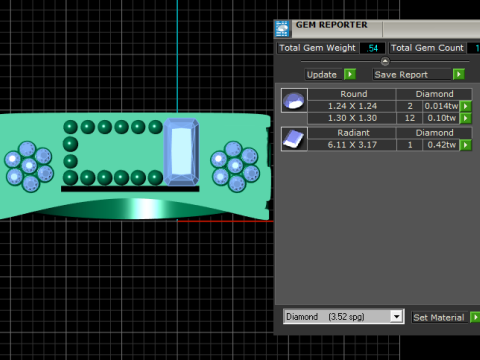Click the quantity 12 cell
Viewport: 480px width, 360px height.
click(x=410, y=118)
